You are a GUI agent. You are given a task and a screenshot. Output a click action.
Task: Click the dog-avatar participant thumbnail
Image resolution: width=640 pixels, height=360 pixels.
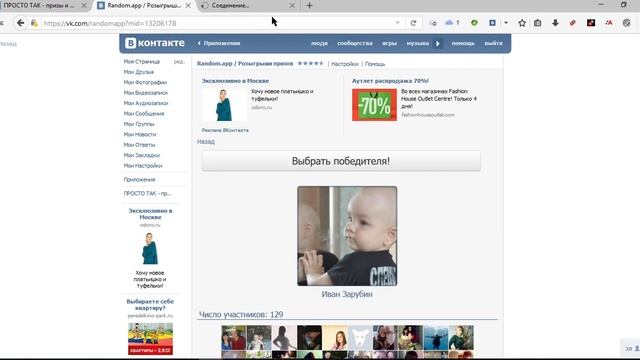[360, 338]
